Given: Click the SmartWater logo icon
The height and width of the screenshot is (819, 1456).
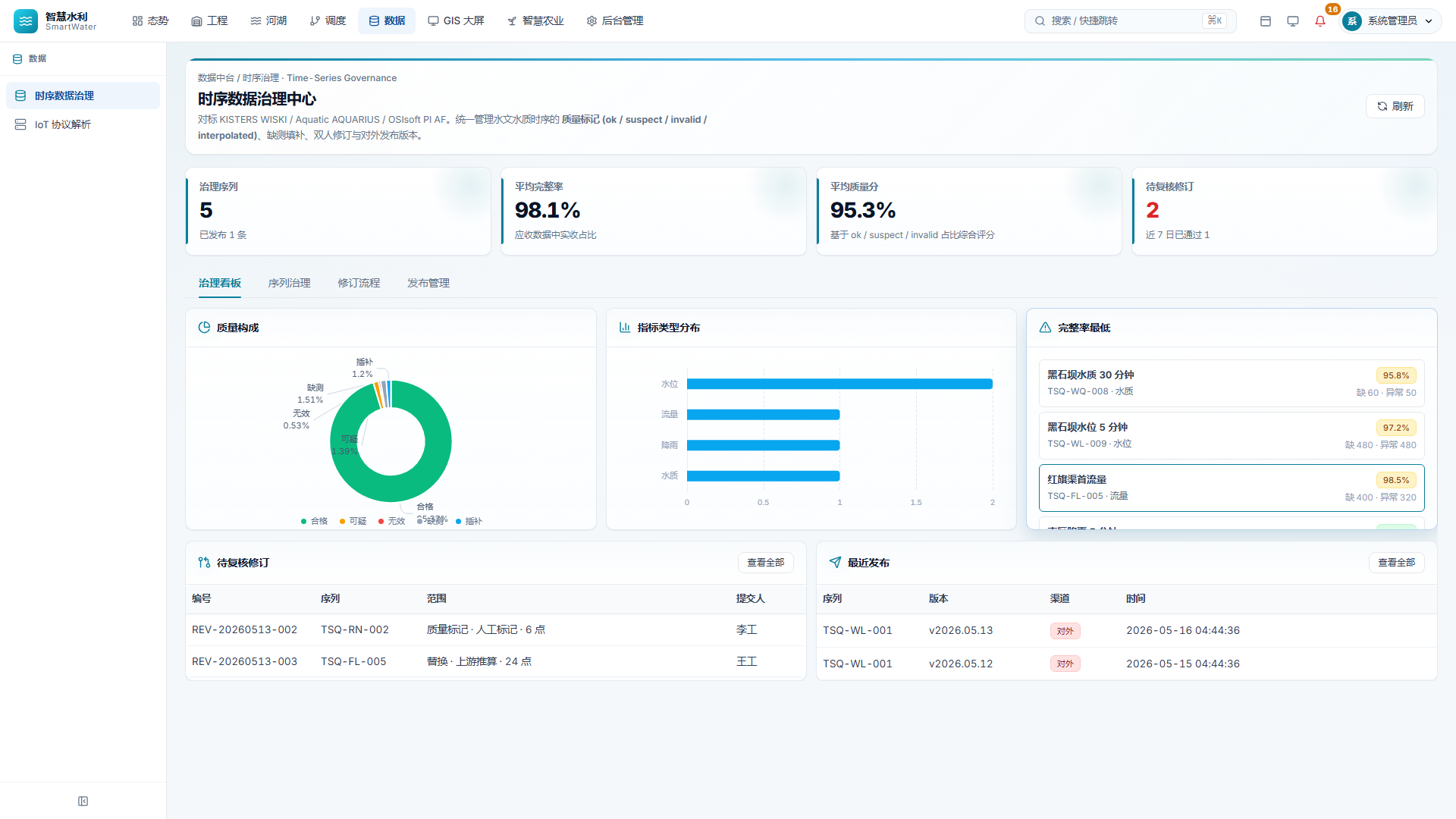Looking at the screenshot, I should pos(26,21).
